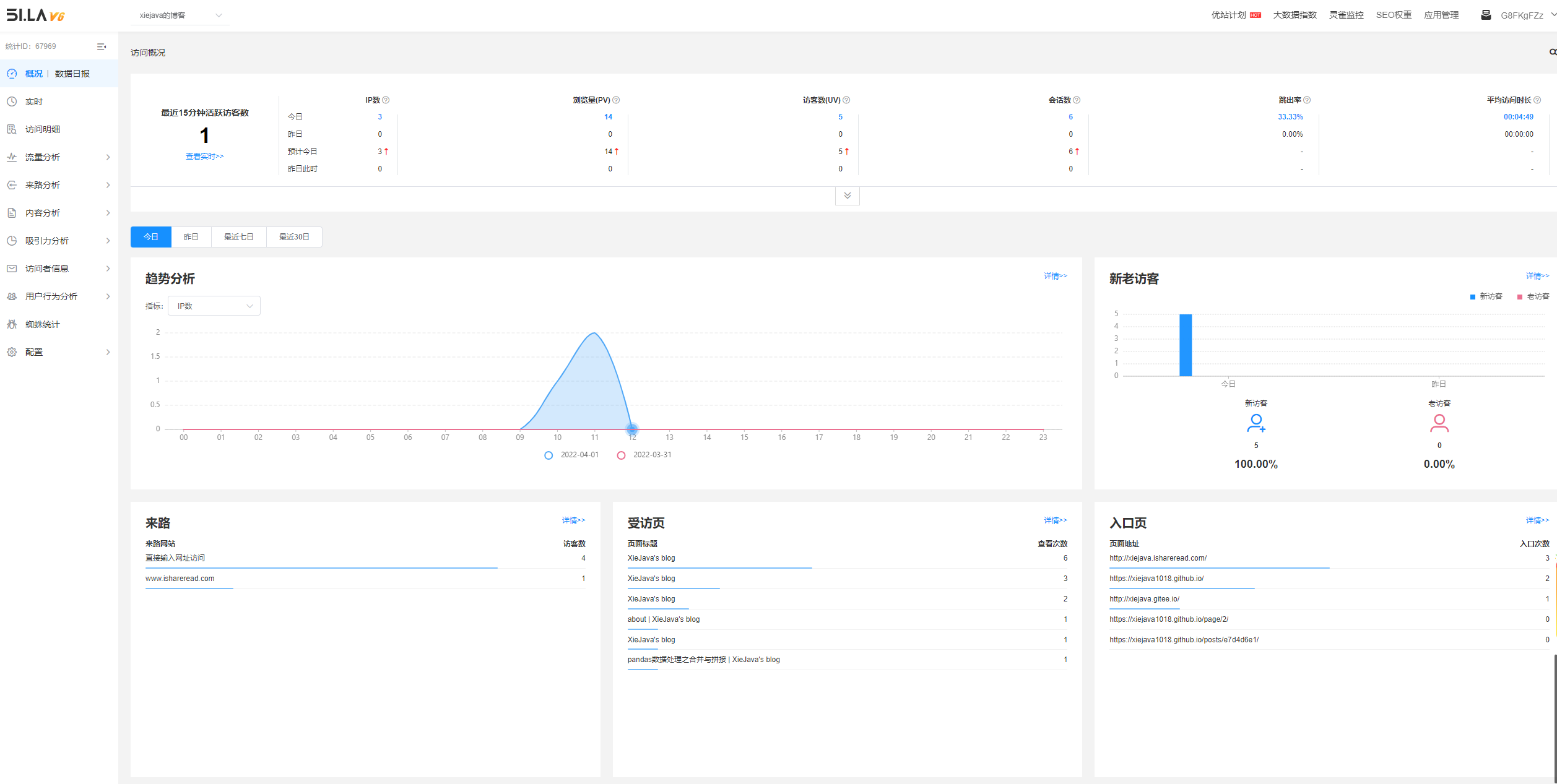1557x784 pixels.
Task: Click help icon beside 跳出率
Action: coord(1307,100)
